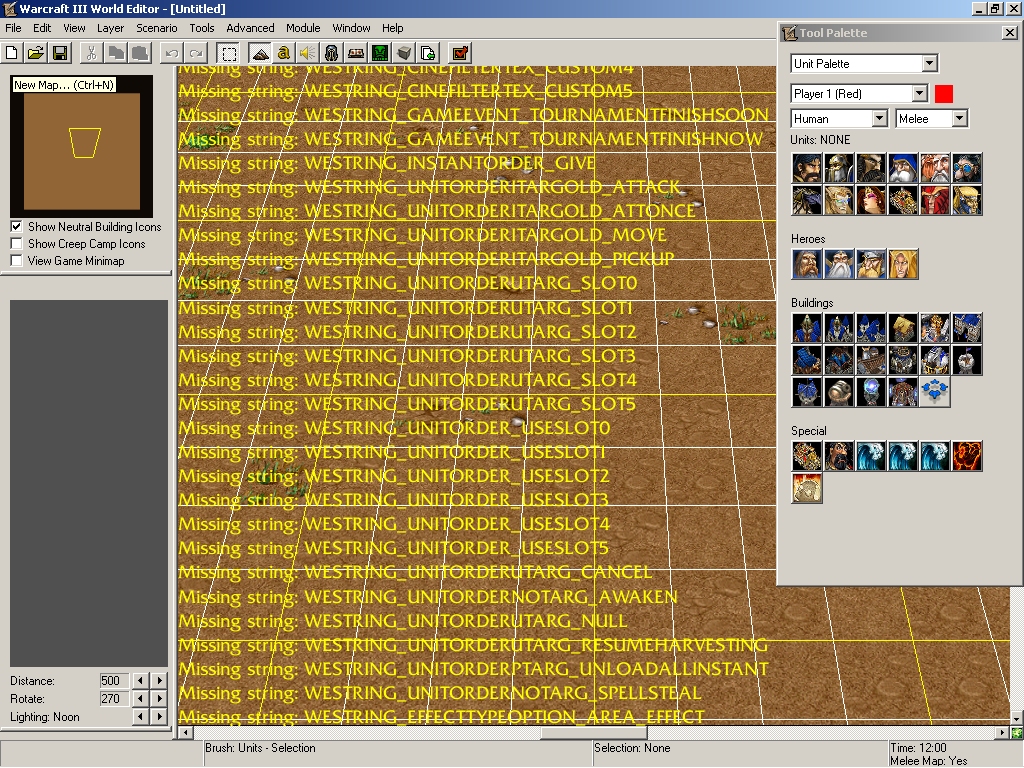Activate the dashed-rectangle selection brush
The width and height of the screenshot is (1024, 768).
tap(229, 53)
